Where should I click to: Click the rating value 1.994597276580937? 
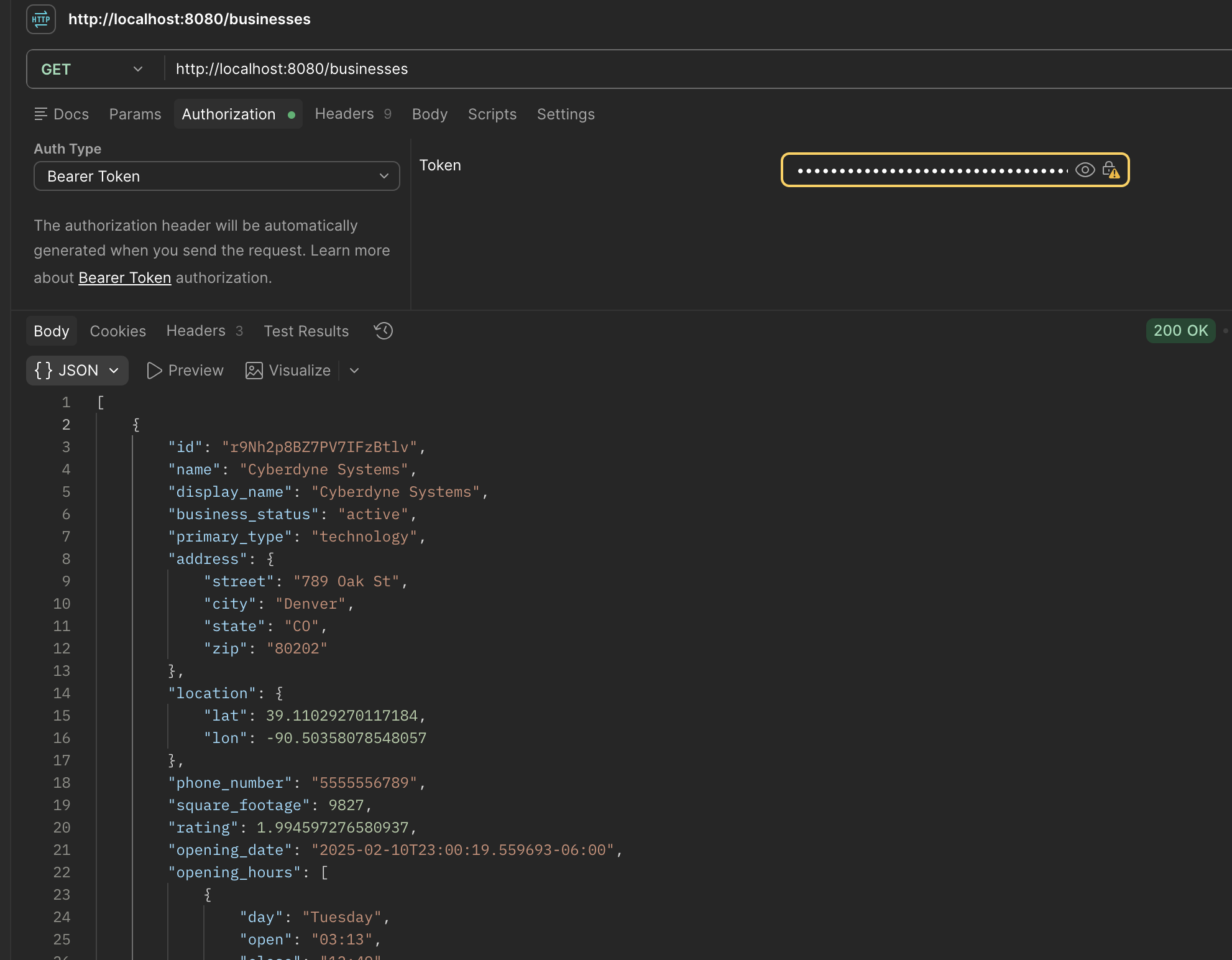point(333,828)
